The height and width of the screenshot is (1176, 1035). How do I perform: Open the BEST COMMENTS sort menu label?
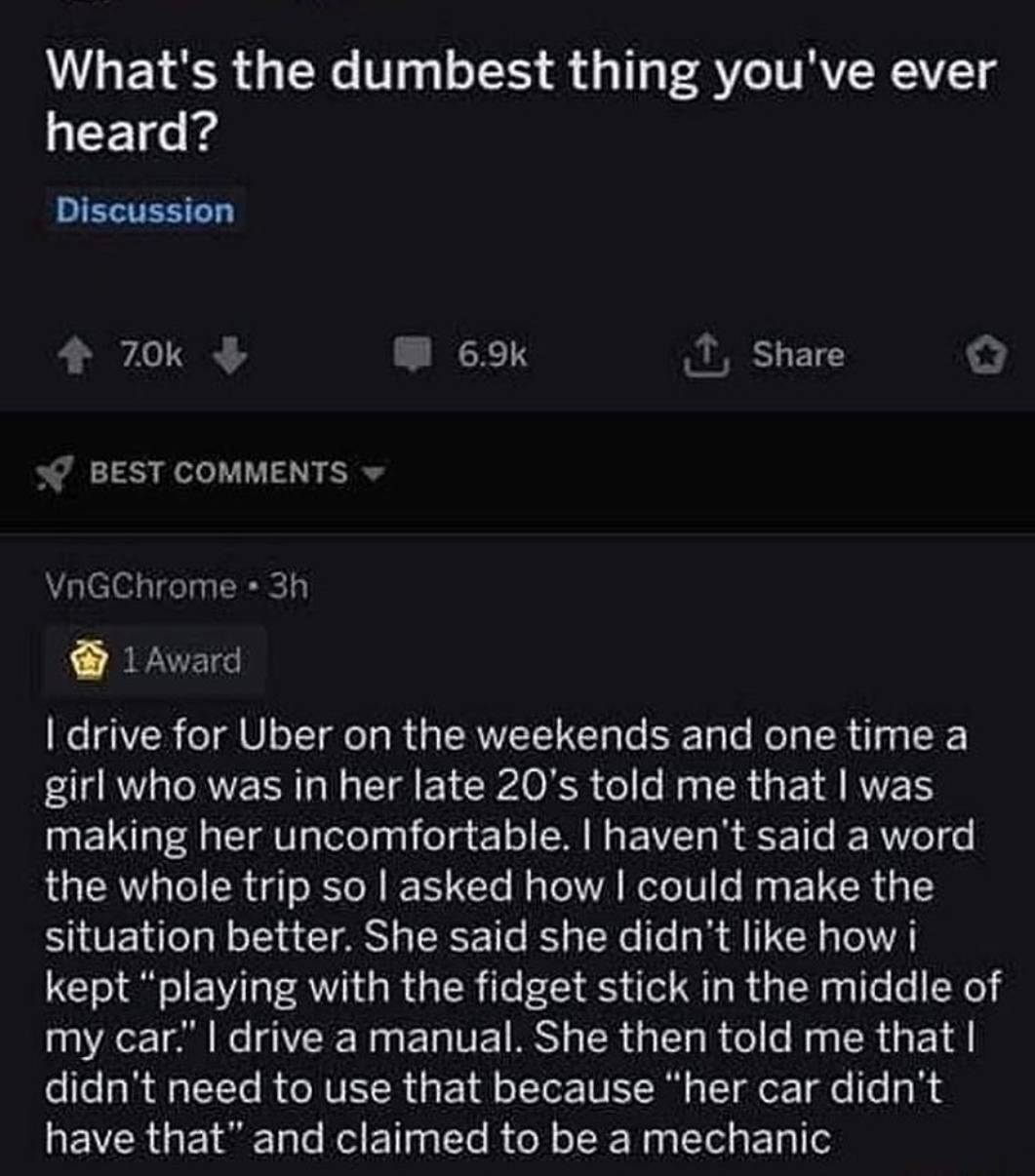pos(219,473)
